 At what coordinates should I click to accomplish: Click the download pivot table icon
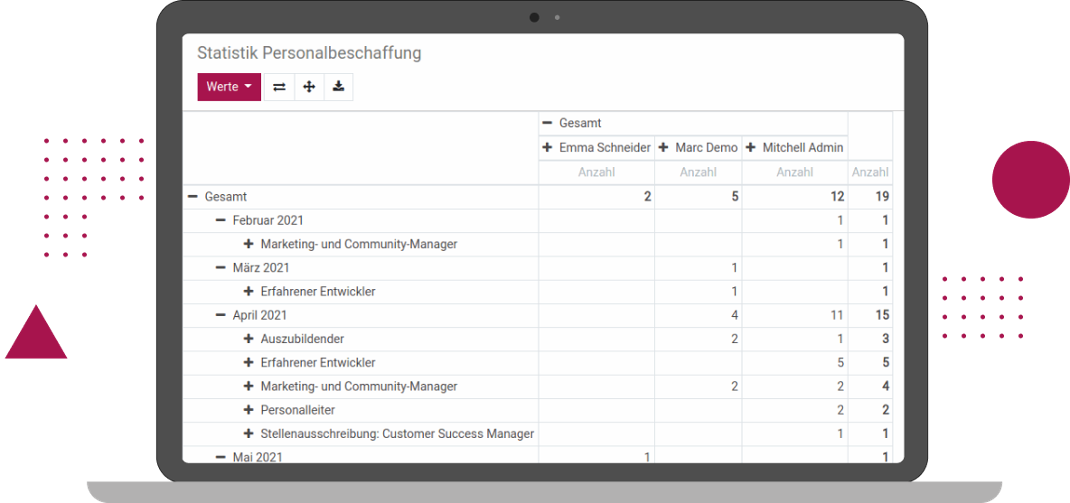tap(338, 87)
